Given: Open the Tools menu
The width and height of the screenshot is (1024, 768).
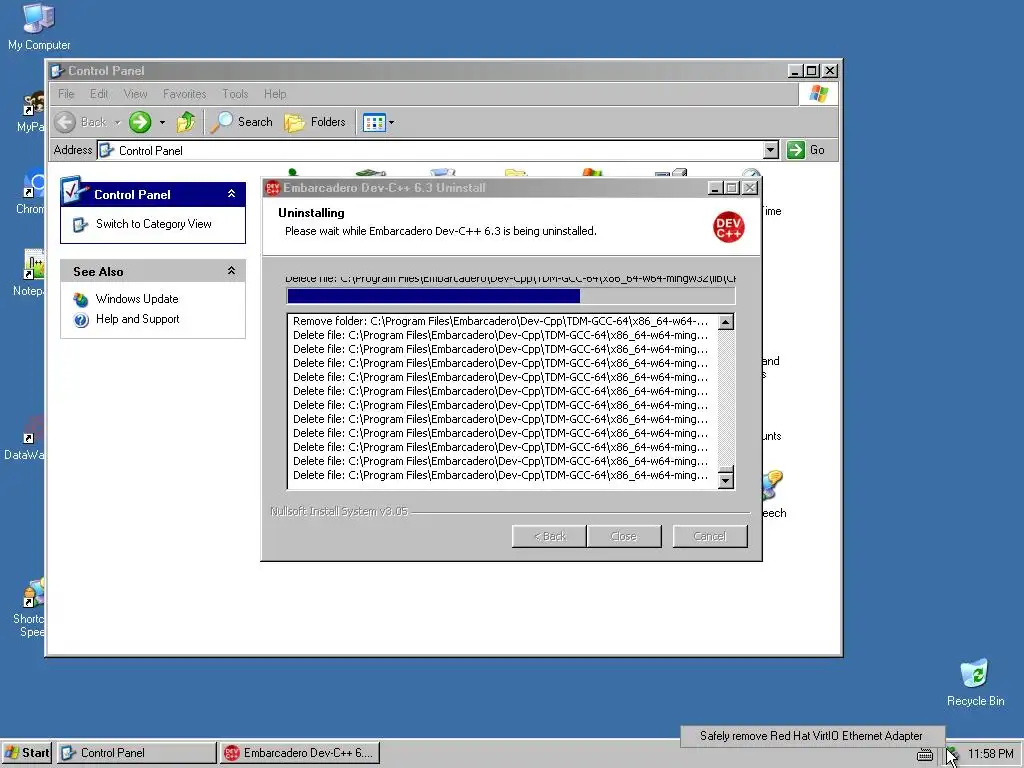Looking at the screenshot, I should pyautogui.click(x=235, y=94).
